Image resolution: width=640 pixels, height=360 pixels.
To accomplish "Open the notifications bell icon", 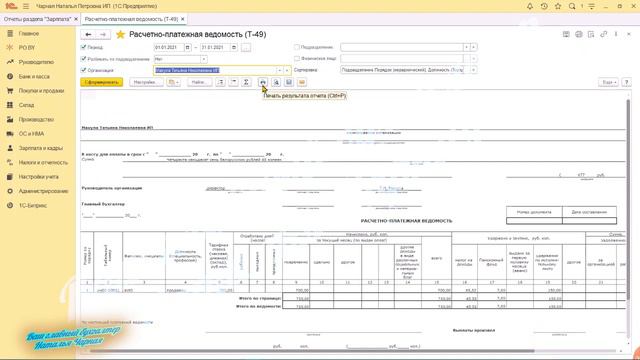I will tap(530, 6).
